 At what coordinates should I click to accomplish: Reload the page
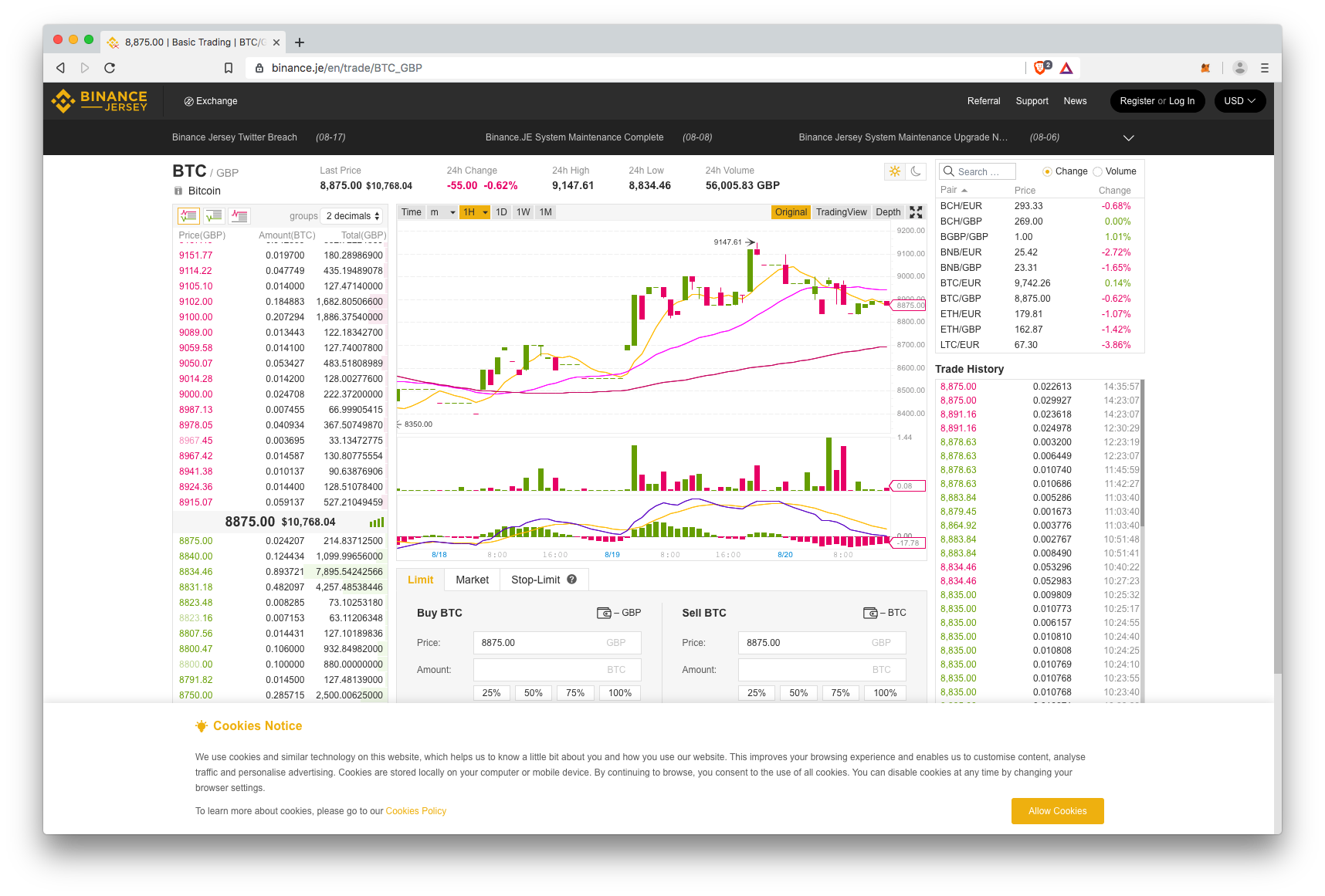[110, 68]
